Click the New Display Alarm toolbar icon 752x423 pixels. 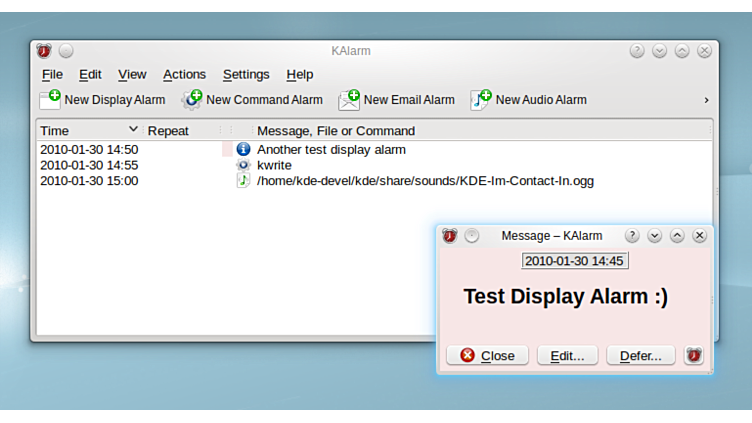(x=50, y=100)
